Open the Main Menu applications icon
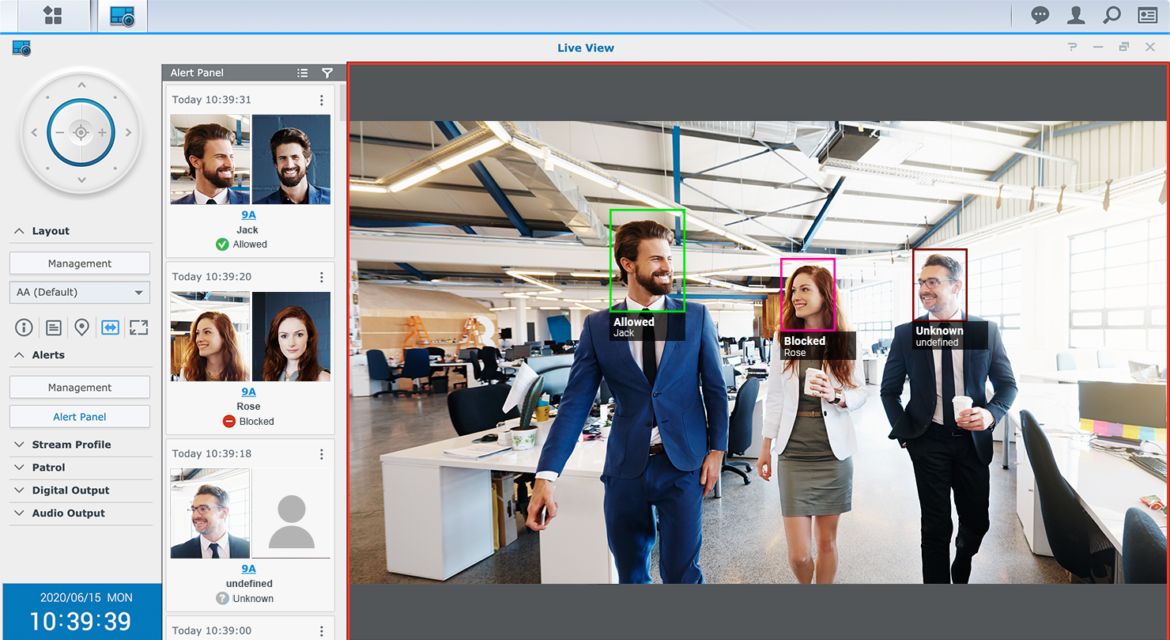 [51, 15]
